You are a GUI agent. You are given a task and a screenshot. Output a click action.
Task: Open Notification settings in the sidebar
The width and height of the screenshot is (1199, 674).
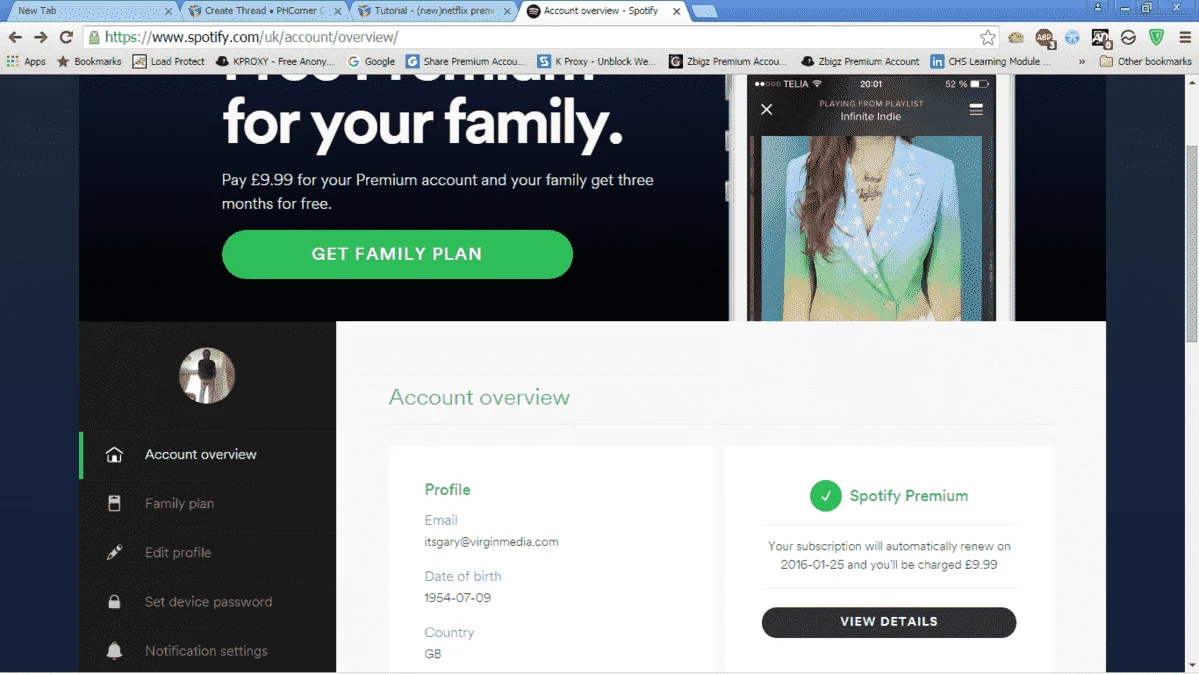(207, 650)
